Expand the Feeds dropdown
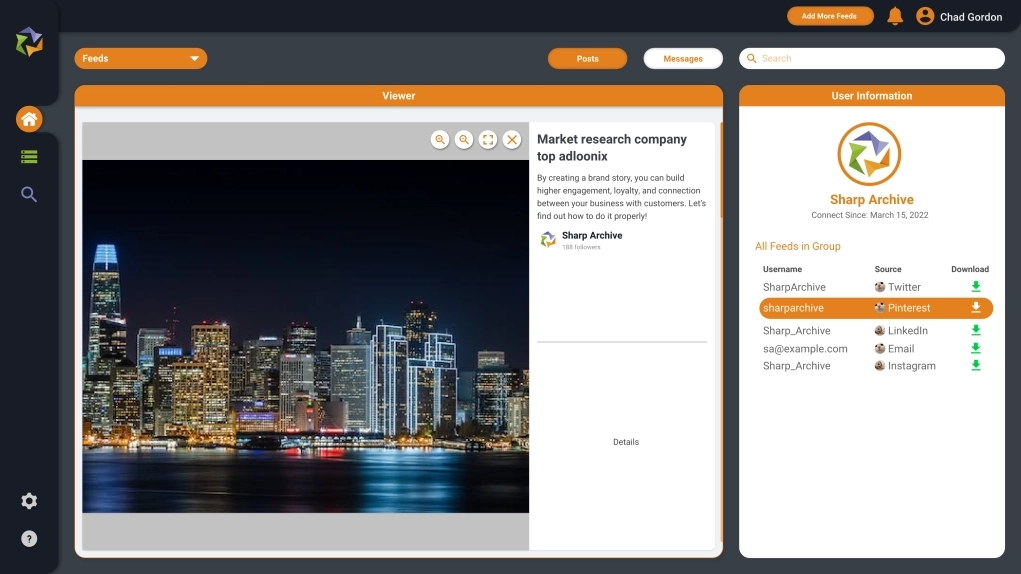1021x574 pixels. pos(141,59)
